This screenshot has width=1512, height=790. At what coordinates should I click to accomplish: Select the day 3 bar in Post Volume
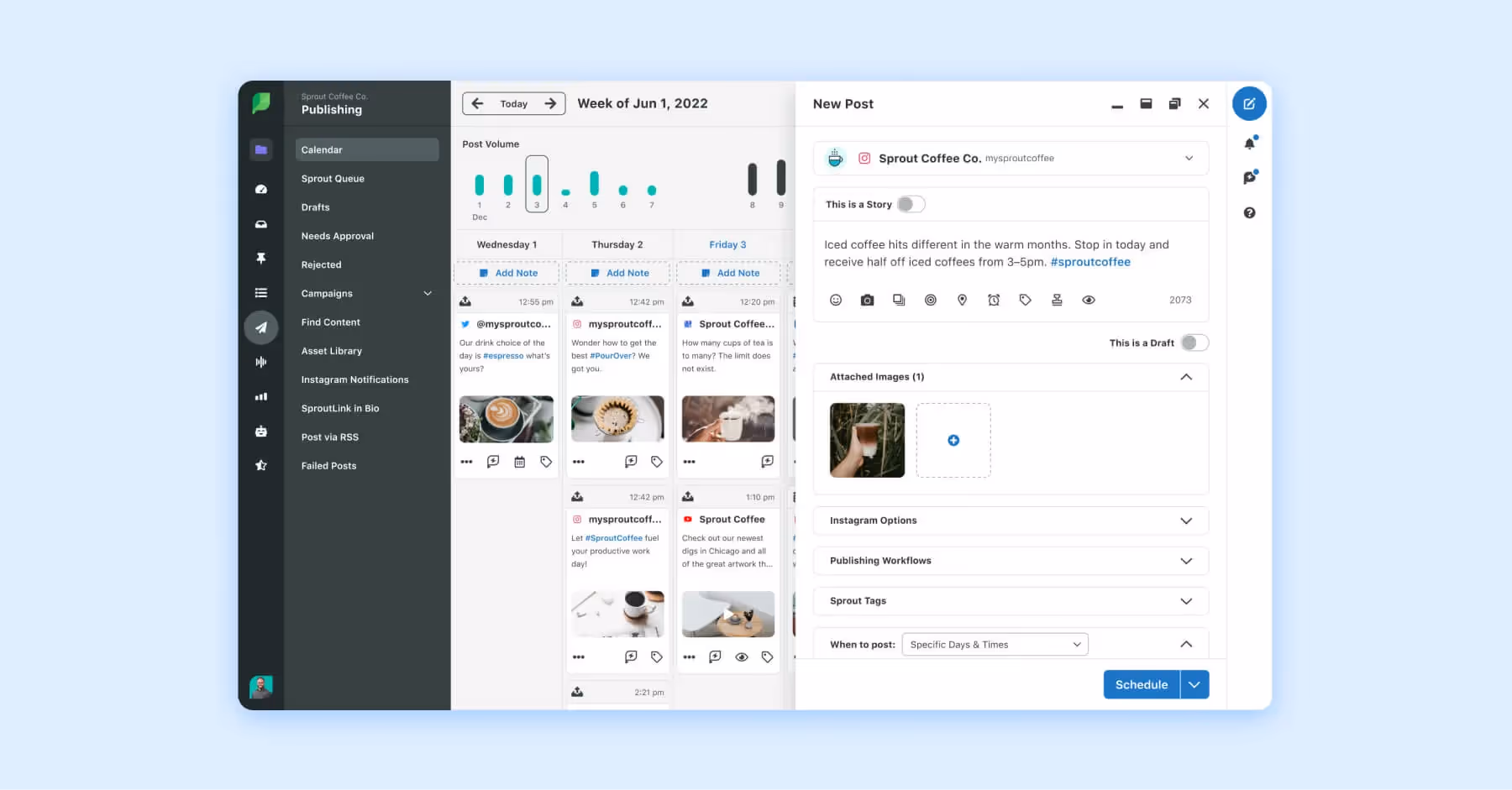tap(537, 183)
